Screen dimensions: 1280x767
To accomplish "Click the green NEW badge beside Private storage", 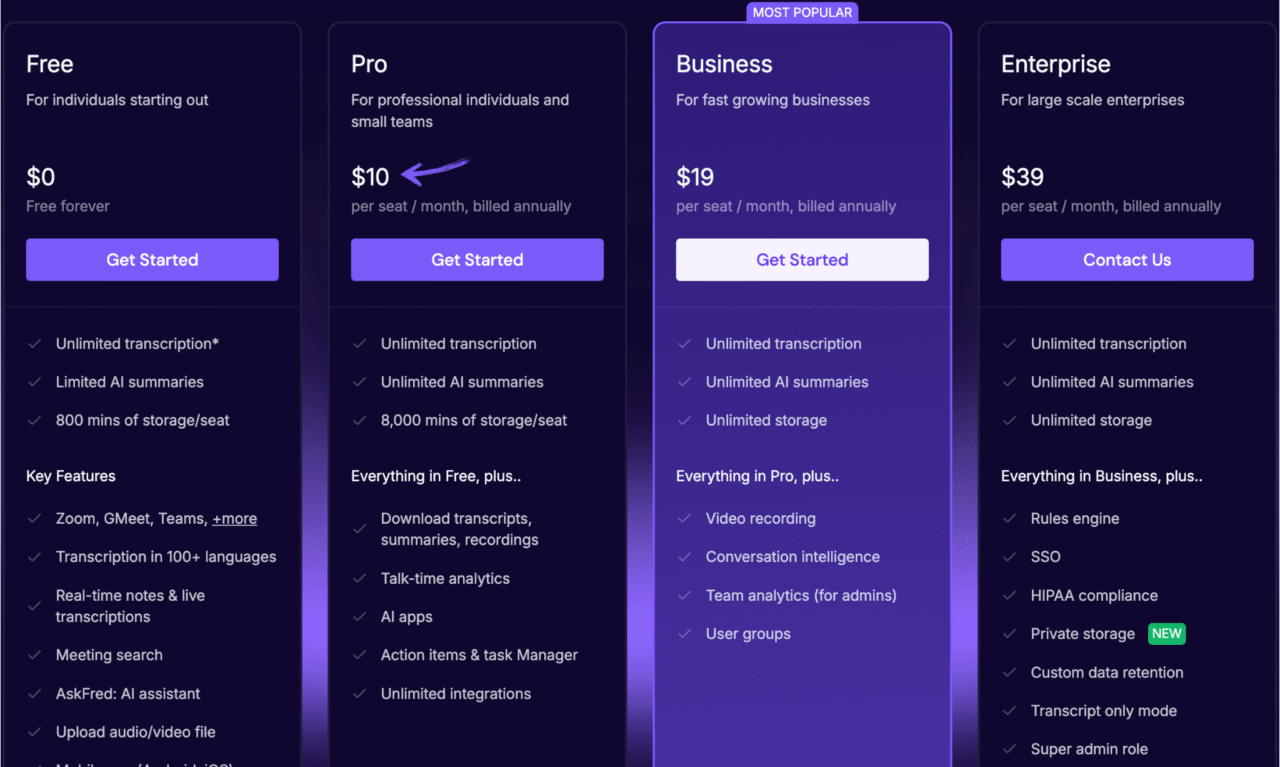I will click(x=1166, y=633).
